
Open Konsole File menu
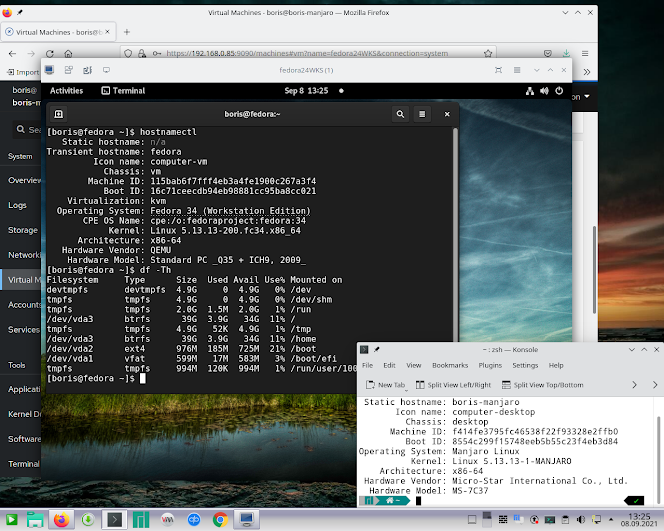click(x=368, y=365)
